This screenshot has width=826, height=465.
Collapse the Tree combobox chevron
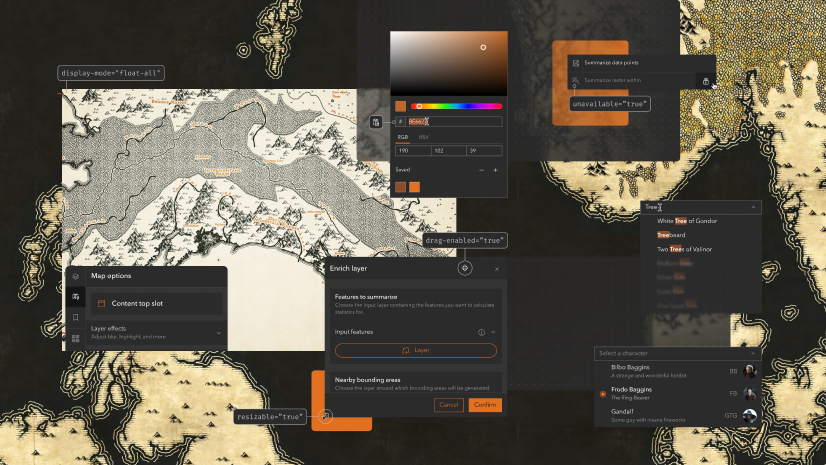[x=753, y=207]
